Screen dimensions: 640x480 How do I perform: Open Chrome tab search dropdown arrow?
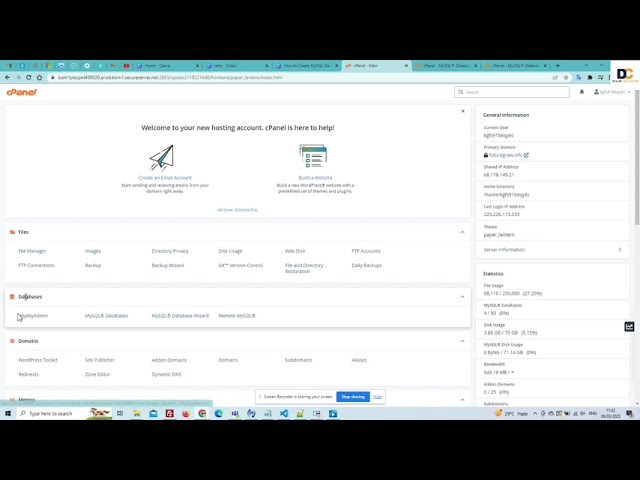(586, 66)
